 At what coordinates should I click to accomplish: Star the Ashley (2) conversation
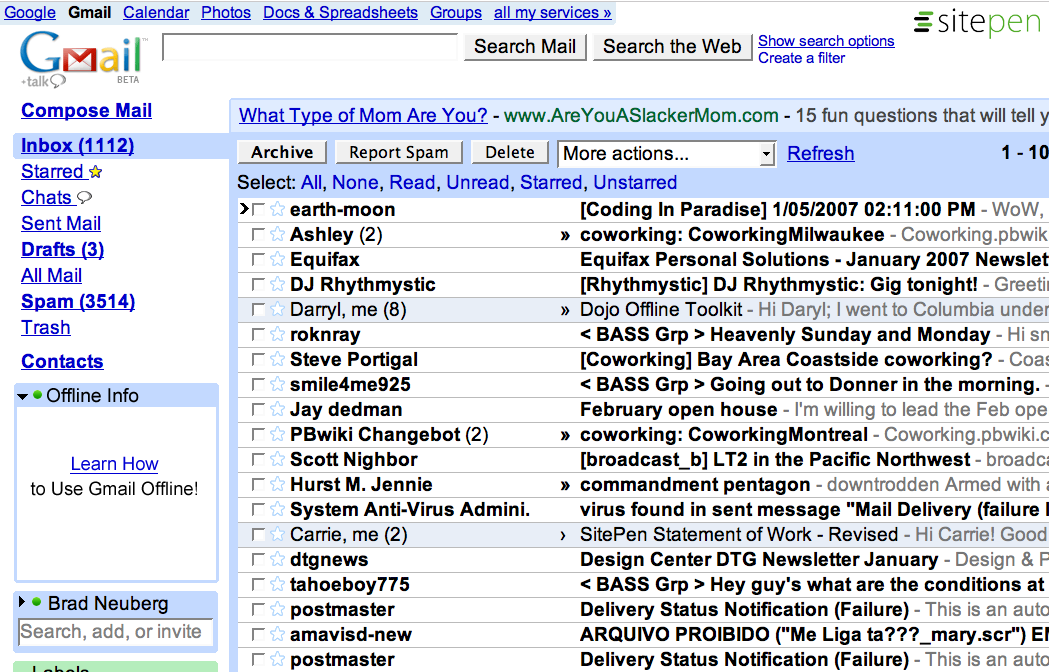[x=278, y=234]
